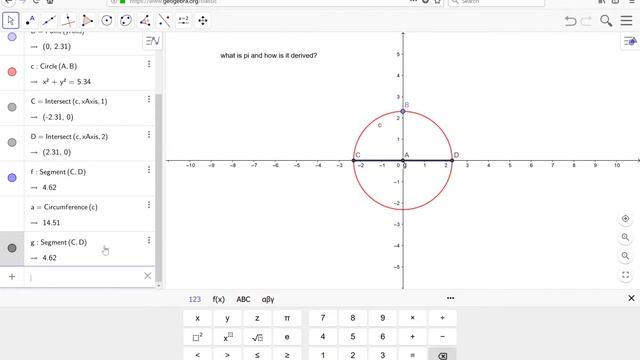Click the algebra panel scrollbar
Screen dimensions: 640x360
click(159, 188)
